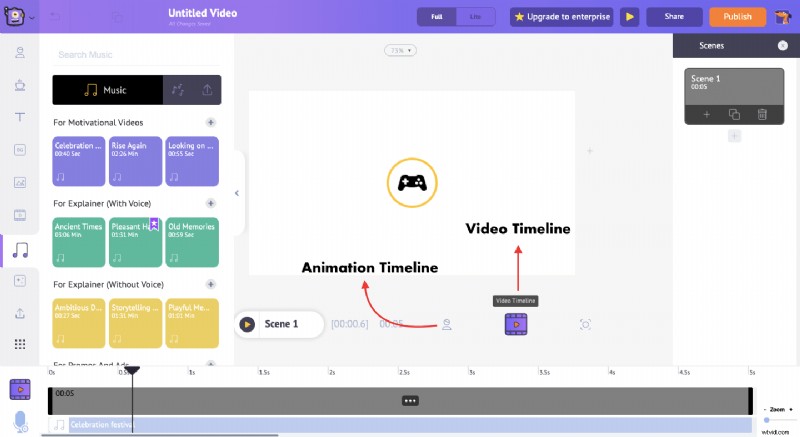Click the microphone voice-over icon
The image size is (800, 437).
20,422
